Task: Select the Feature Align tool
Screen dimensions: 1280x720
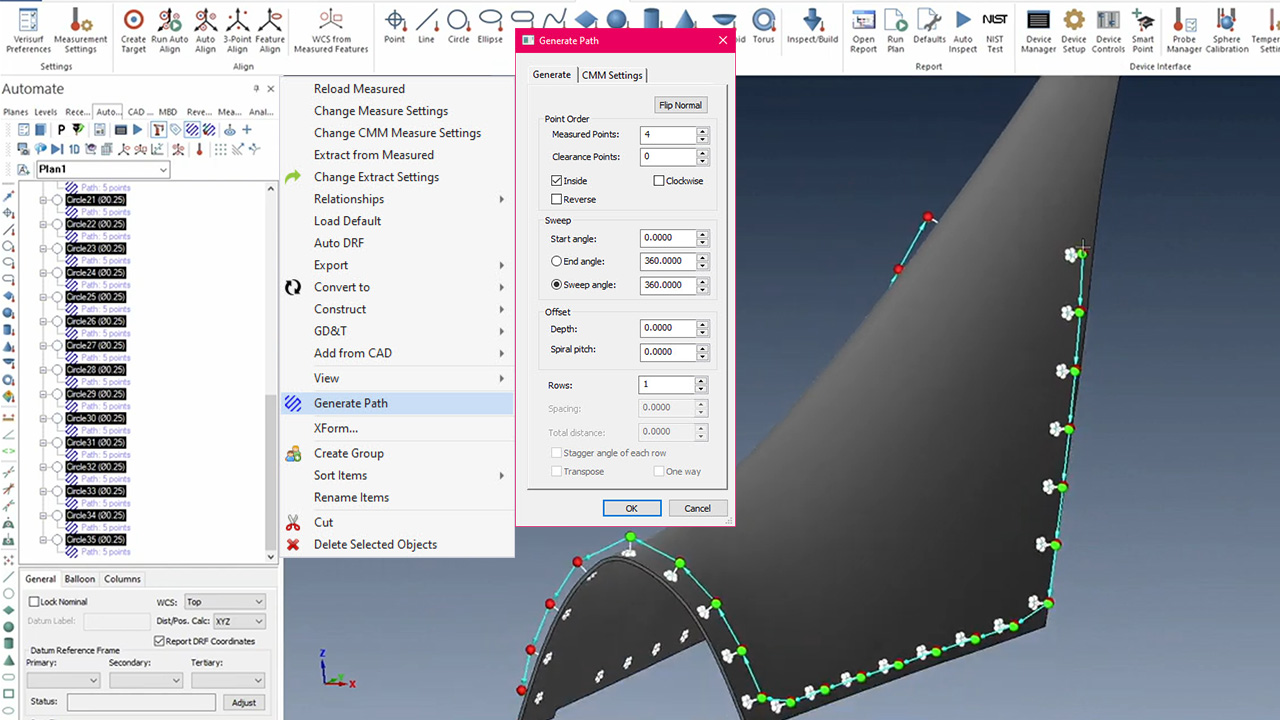Action: pyautogui.click(x=270, y=31)
